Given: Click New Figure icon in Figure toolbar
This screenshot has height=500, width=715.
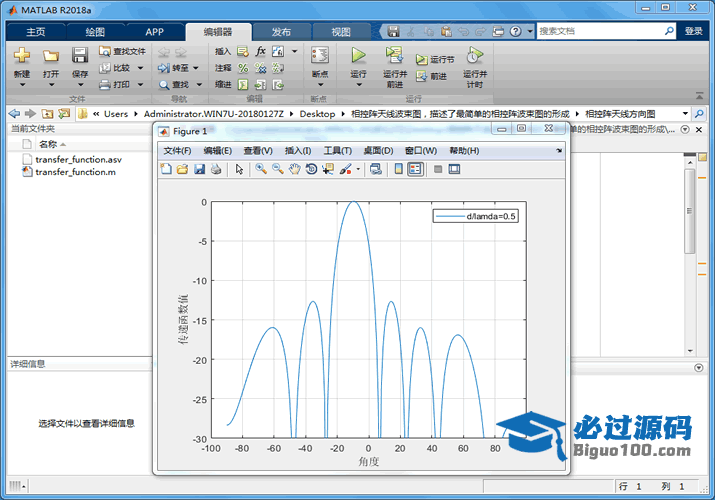Looking at the screenshot, I should pyautogui.click(x=166, y=169).
